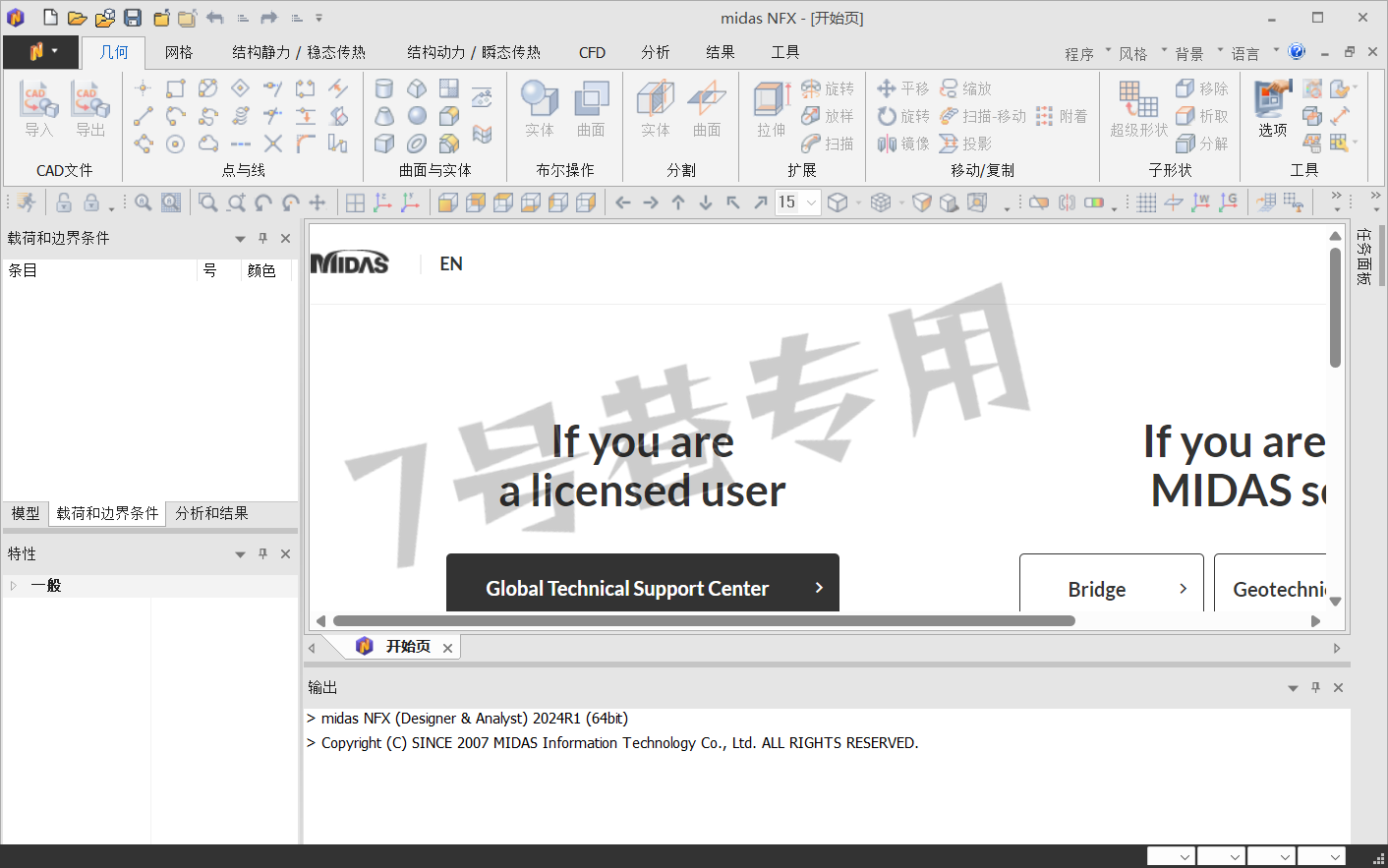Viewport: 1388px width, 868px height.
Task: Select the torus solid primitive icon
Action: coord(417,144)
